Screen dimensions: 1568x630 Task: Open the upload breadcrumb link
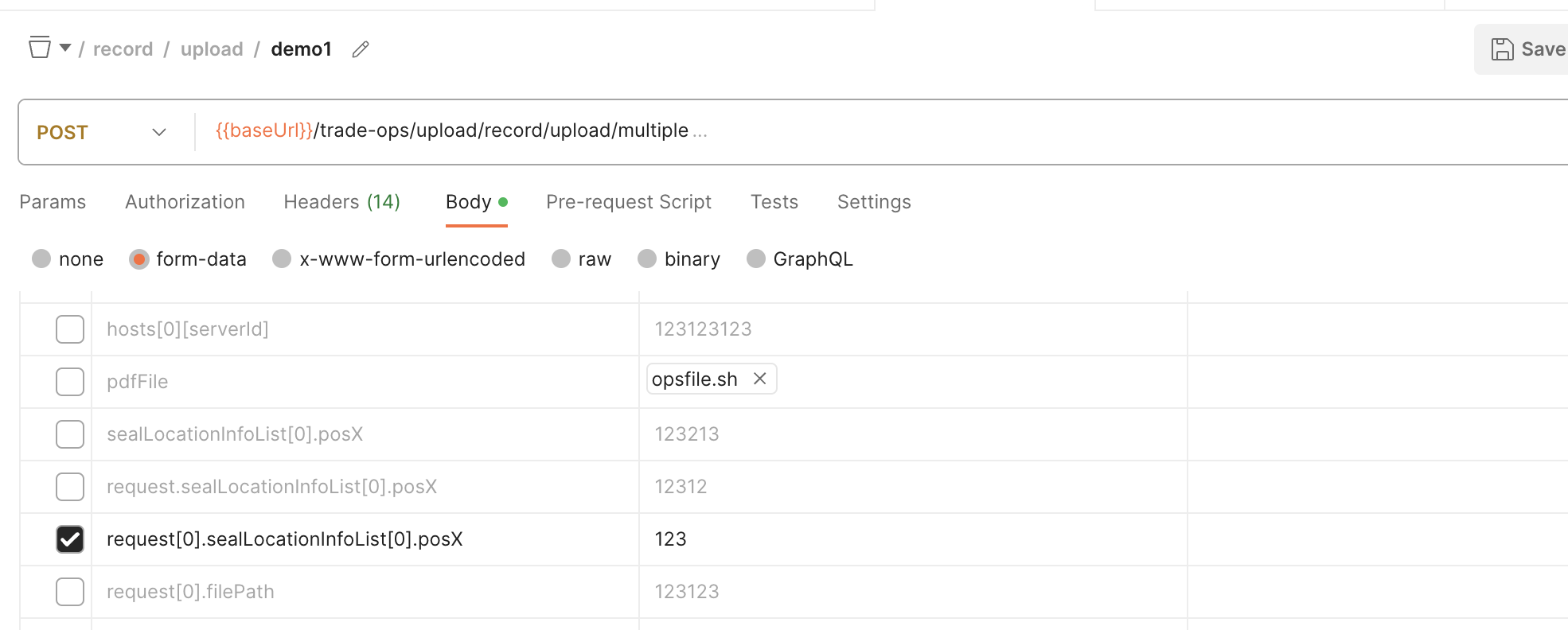212,49
